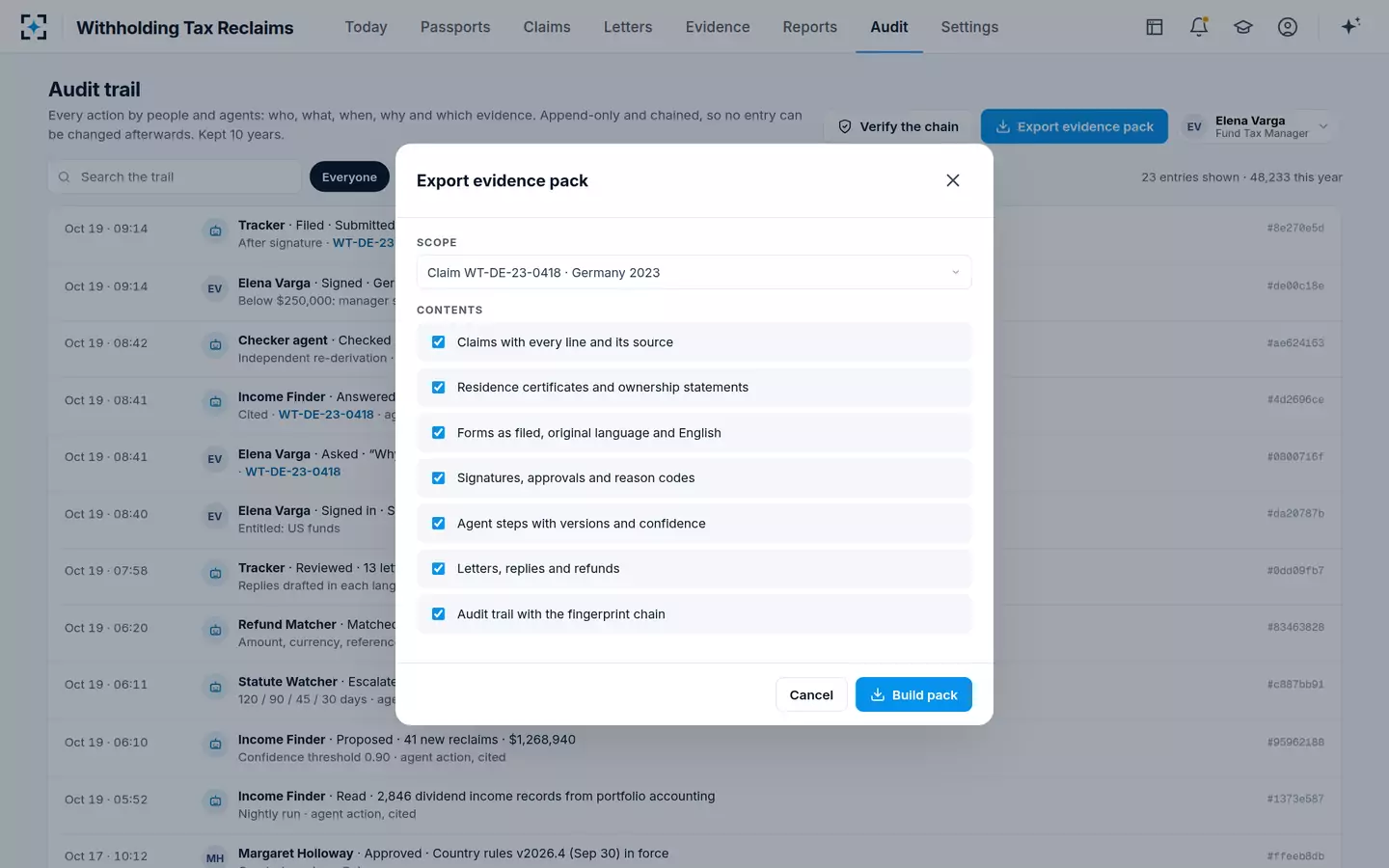Uncheck Residence certificates and ownership statements
The height and width of the screenshot is (868, 1389).
[x=439, y=388]
